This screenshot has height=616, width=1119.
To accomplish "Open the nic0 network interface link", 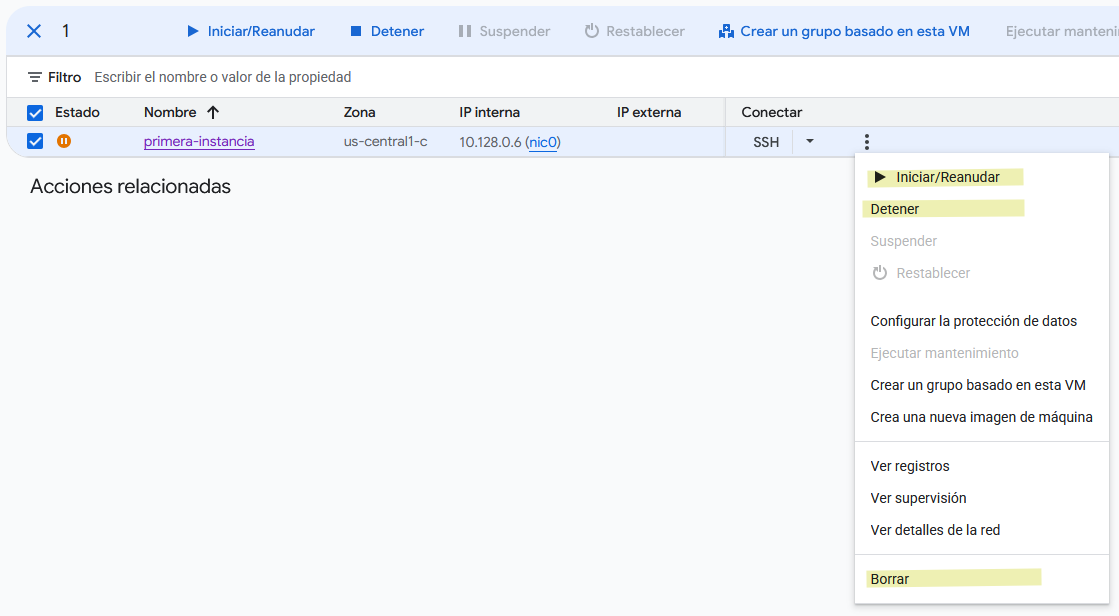I will coord(542,141).
